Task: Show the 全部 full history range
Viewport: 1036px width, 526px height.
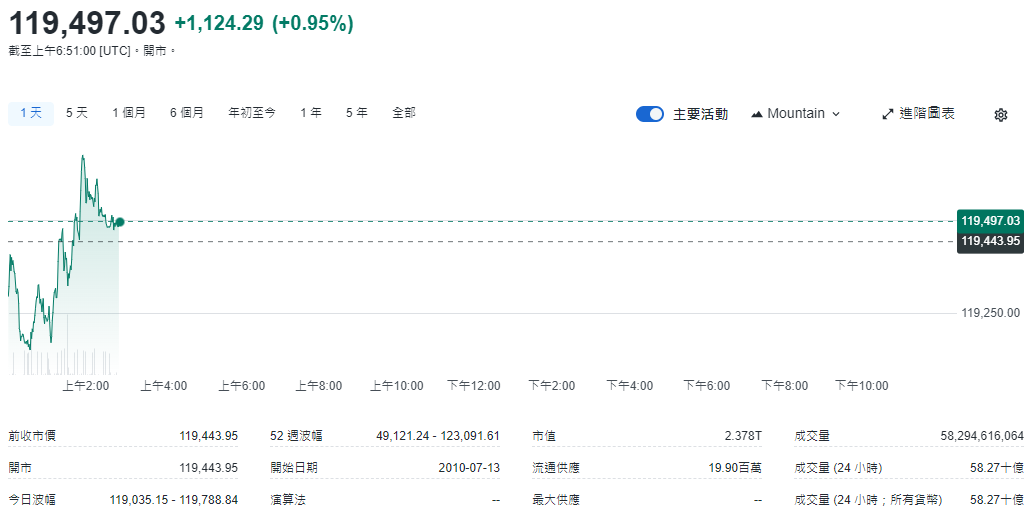Action: [404, 113]
